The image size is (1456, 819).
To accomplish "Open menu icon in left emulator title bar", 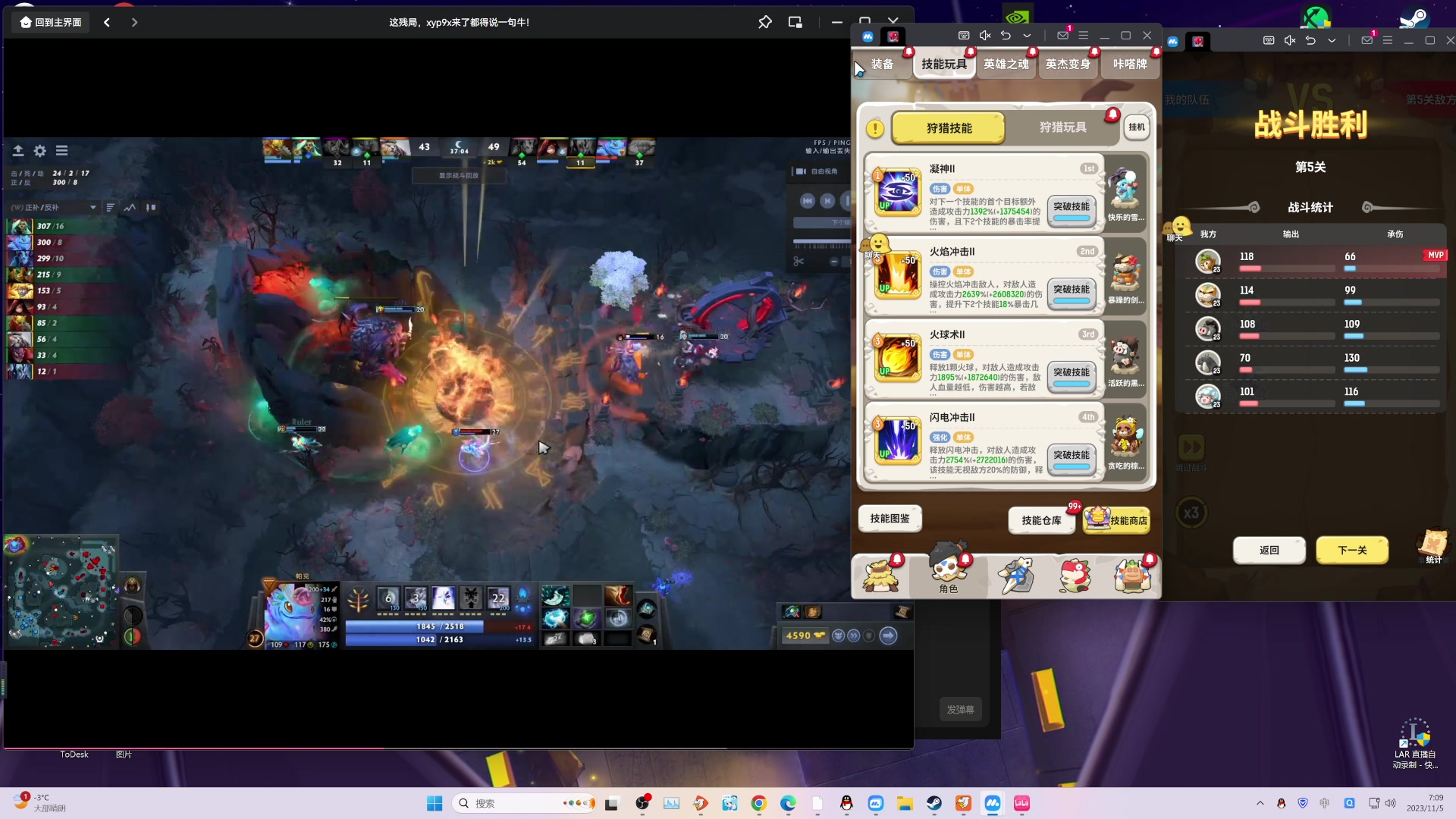I will pos(1083,36).
